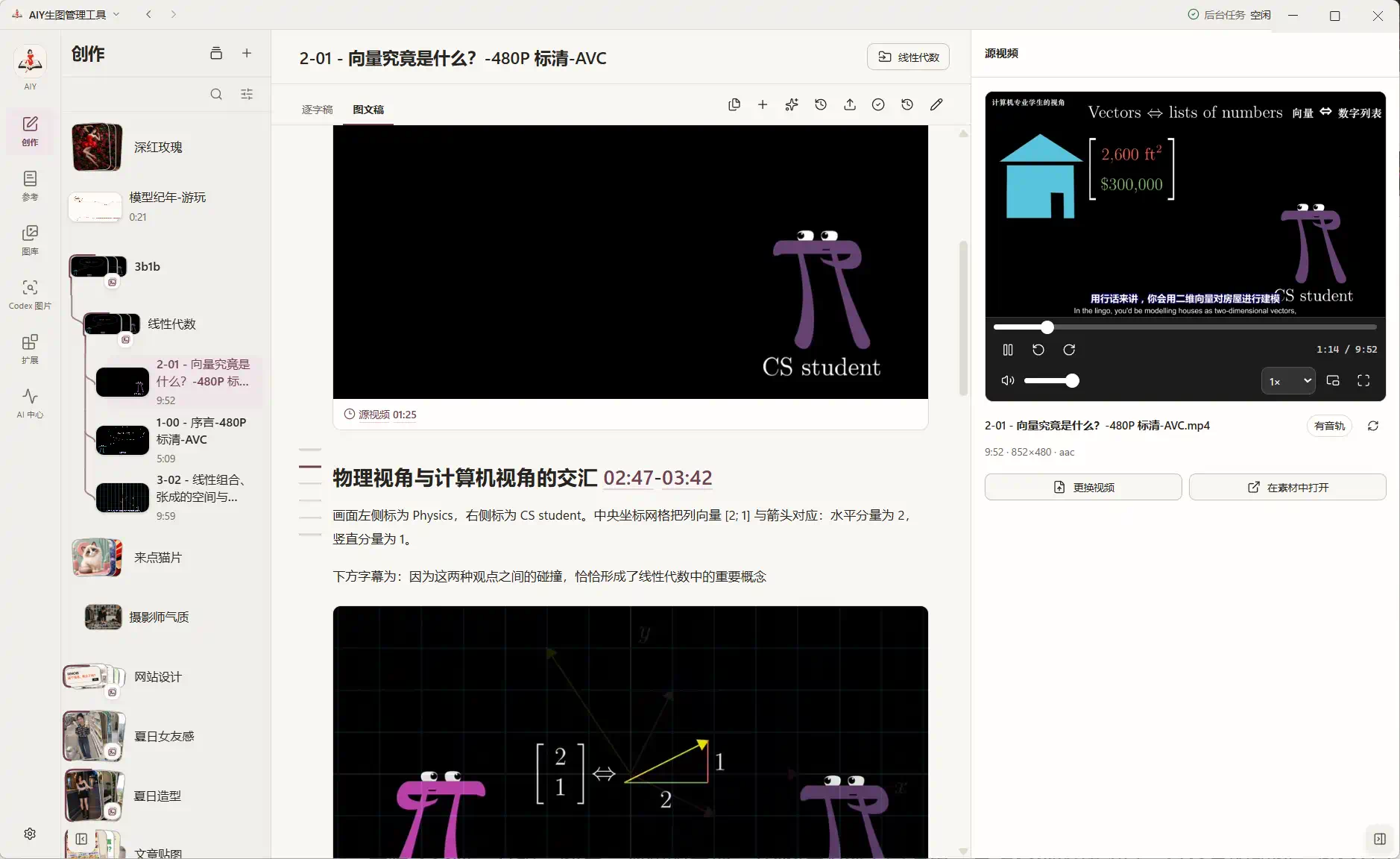Skip forward in the video

click(x=1069, y=350)
